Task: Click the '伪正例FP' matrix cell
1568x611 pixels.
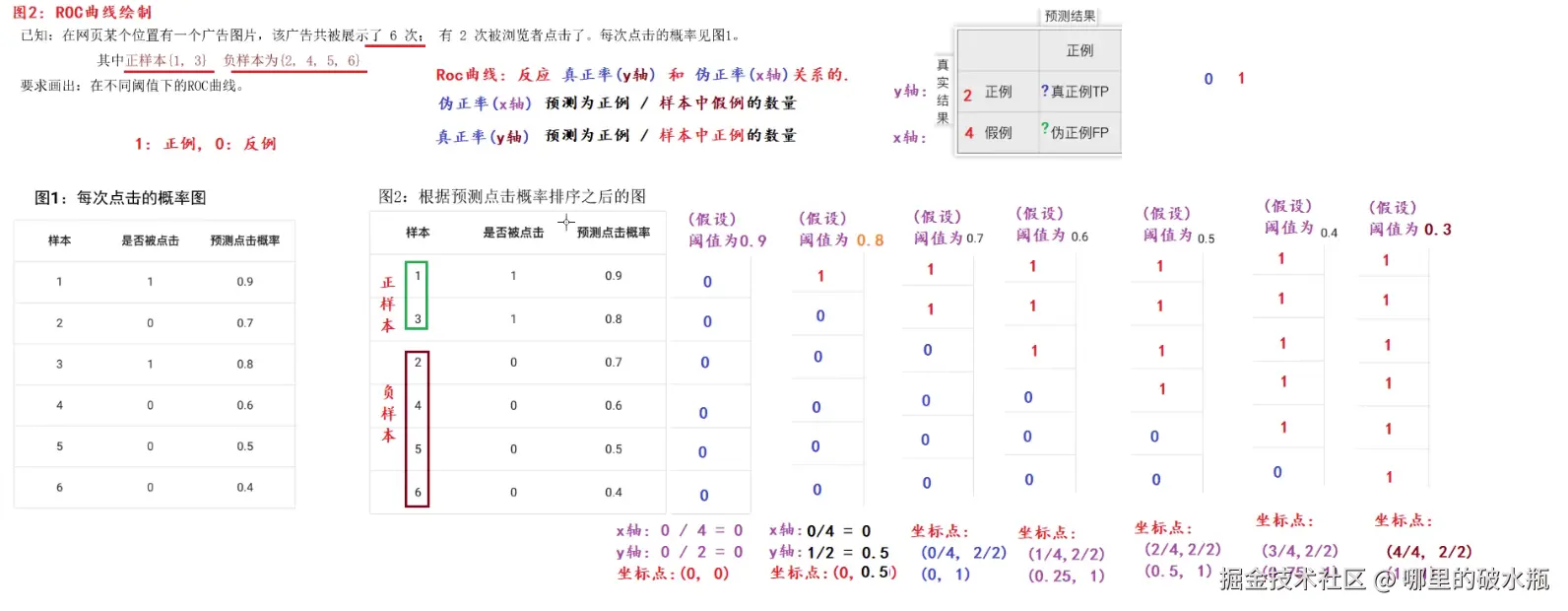Action: [1079, 132]
